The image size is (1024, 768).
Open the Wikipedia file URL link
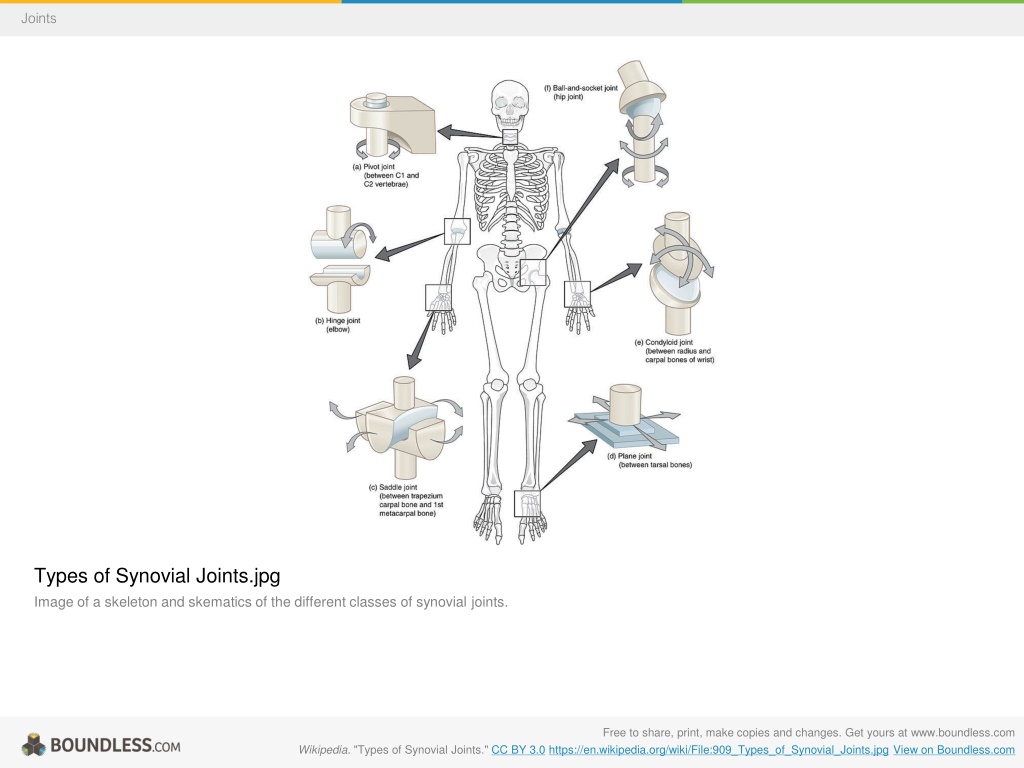718,750
